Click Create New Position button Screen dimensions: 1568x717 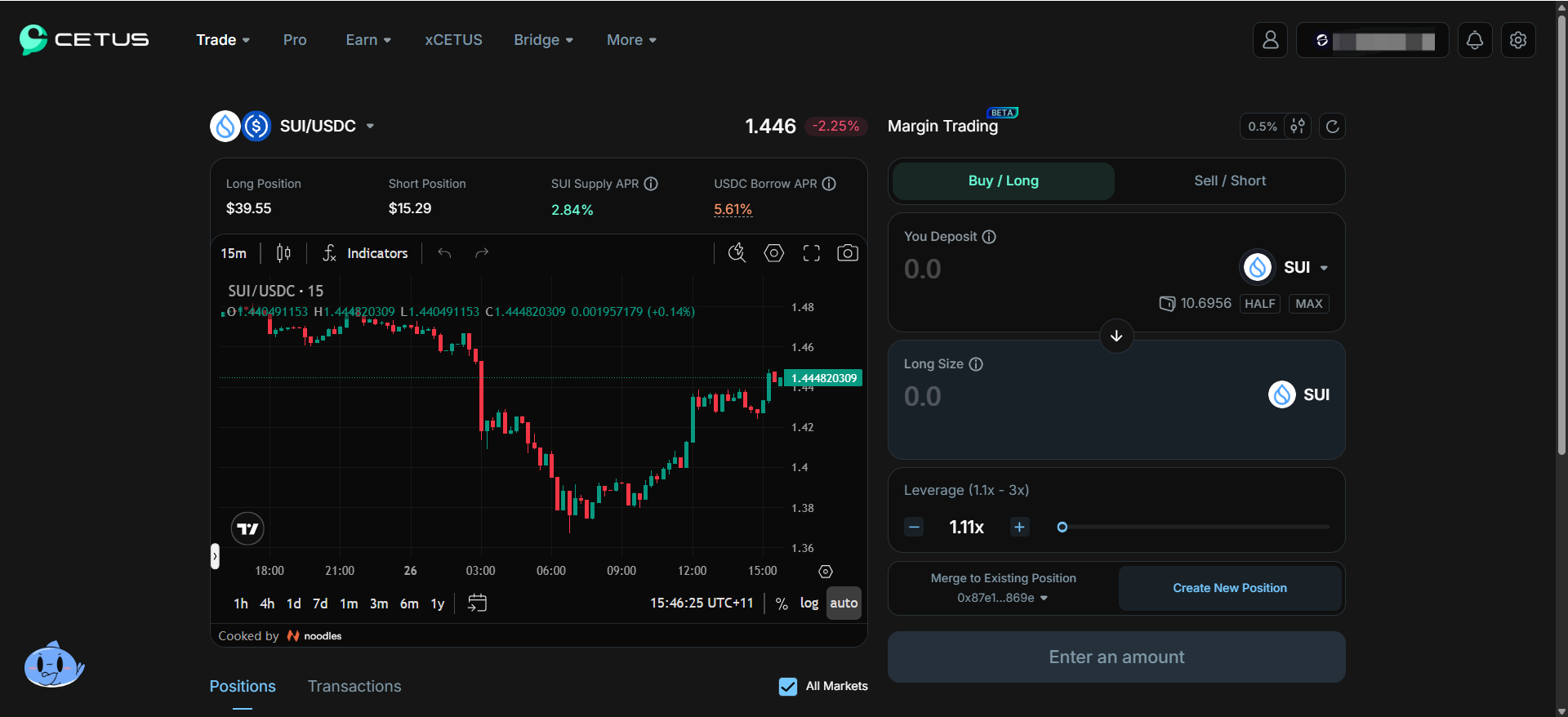click(x=1229, y=588)
